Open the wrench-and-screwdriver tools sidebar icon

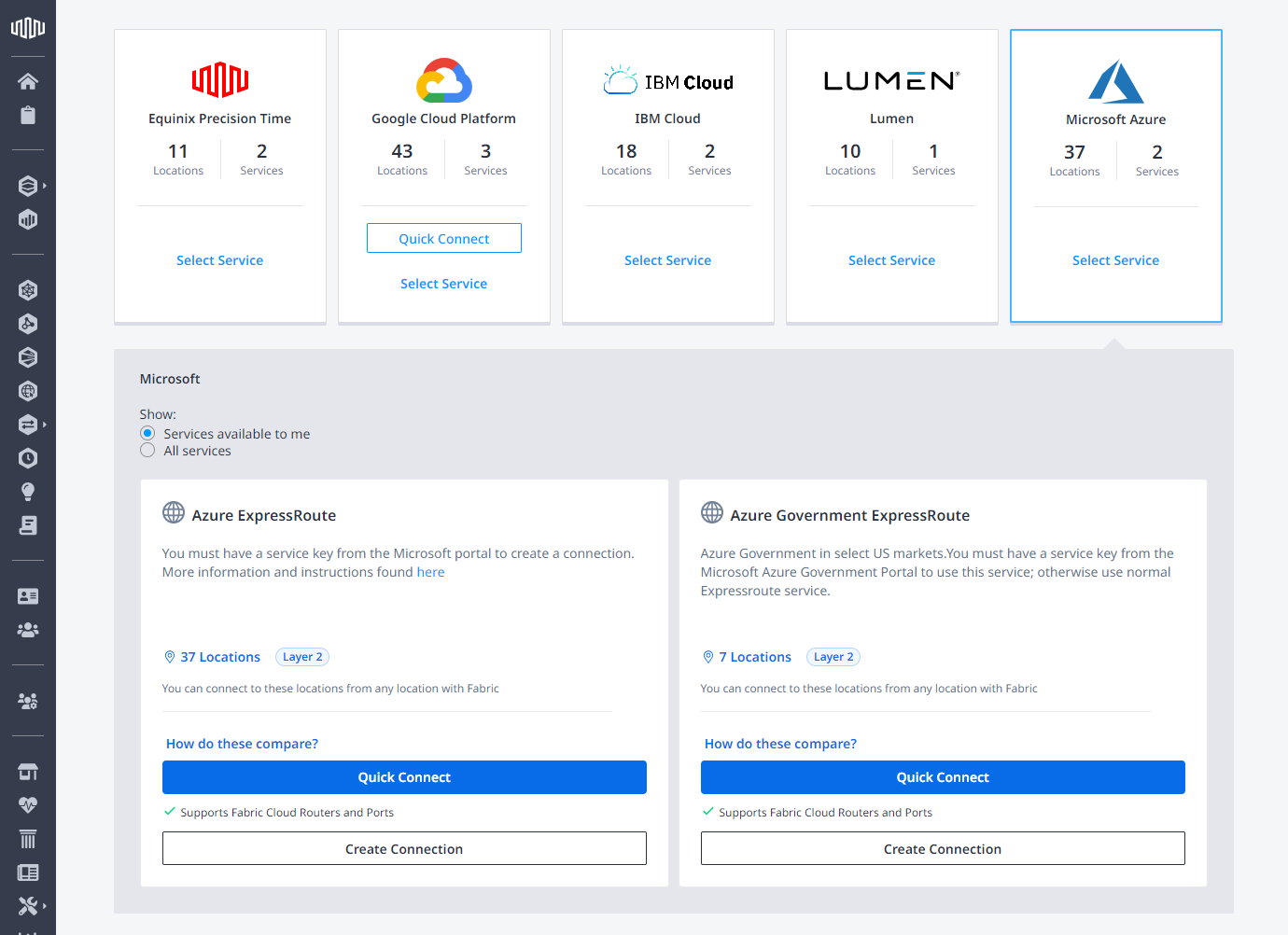tap(28, 905)
